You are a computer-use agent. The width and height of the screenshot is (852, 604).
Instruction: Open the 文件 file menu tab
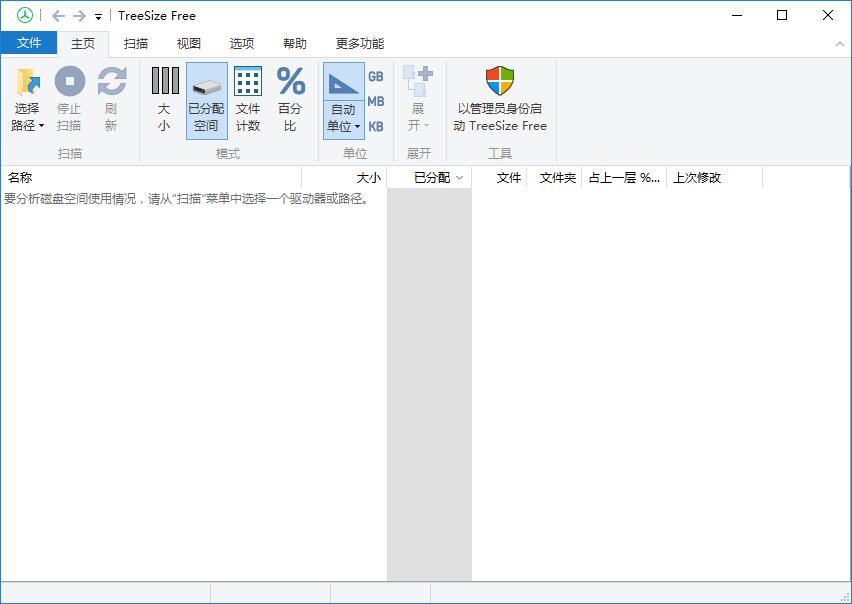click(x=28, y=43)
